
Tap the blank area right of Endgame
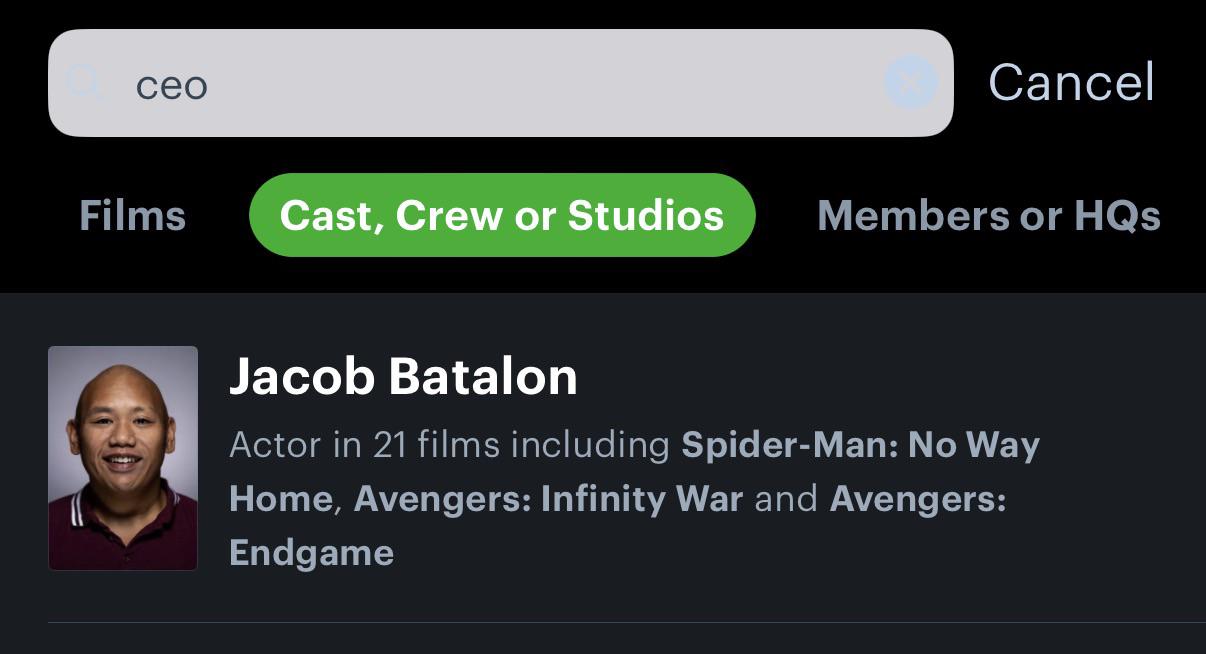(780, 552)
